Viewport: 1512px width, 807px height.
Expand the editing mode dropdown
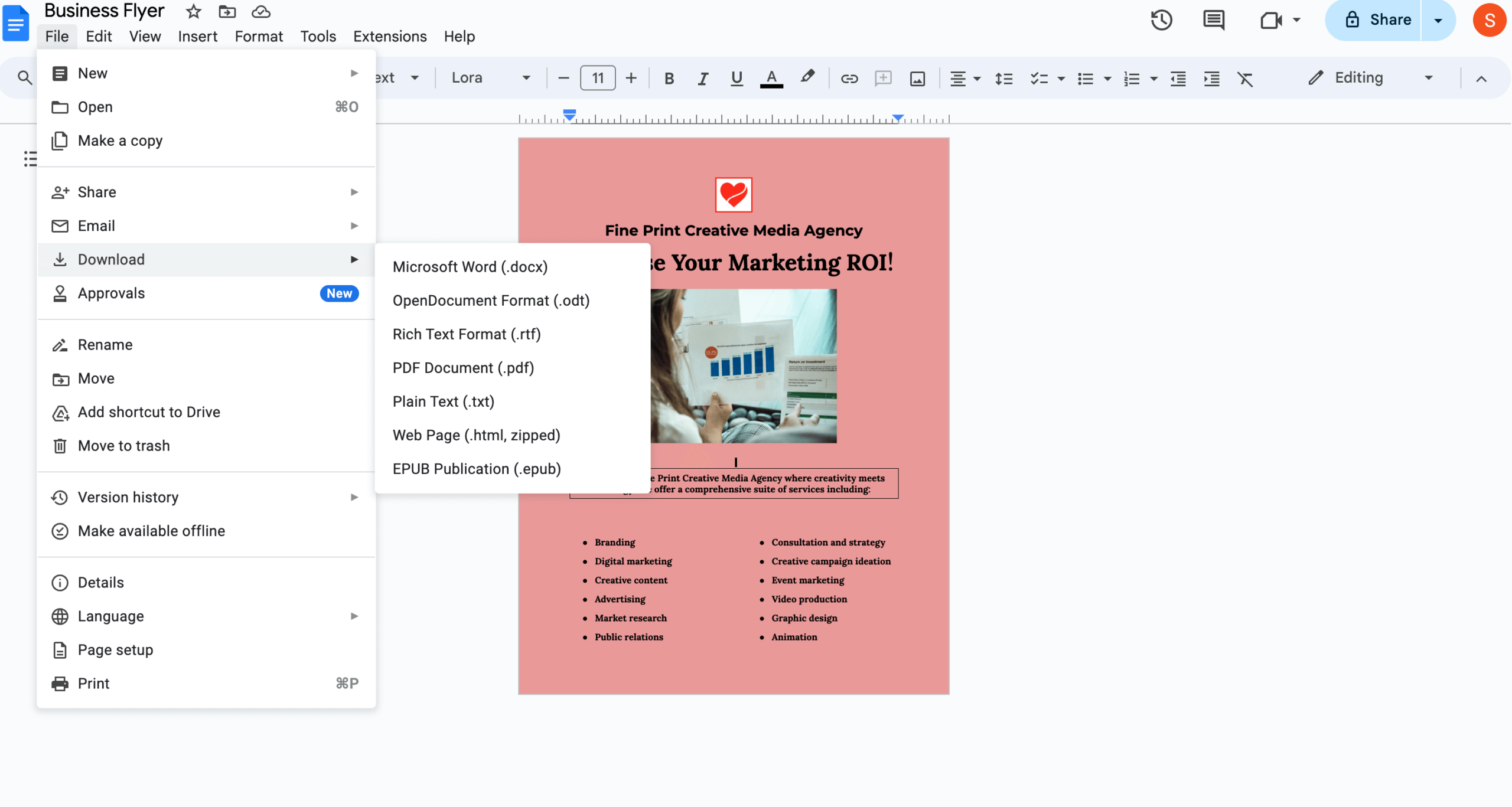[x=1429, y=77]
